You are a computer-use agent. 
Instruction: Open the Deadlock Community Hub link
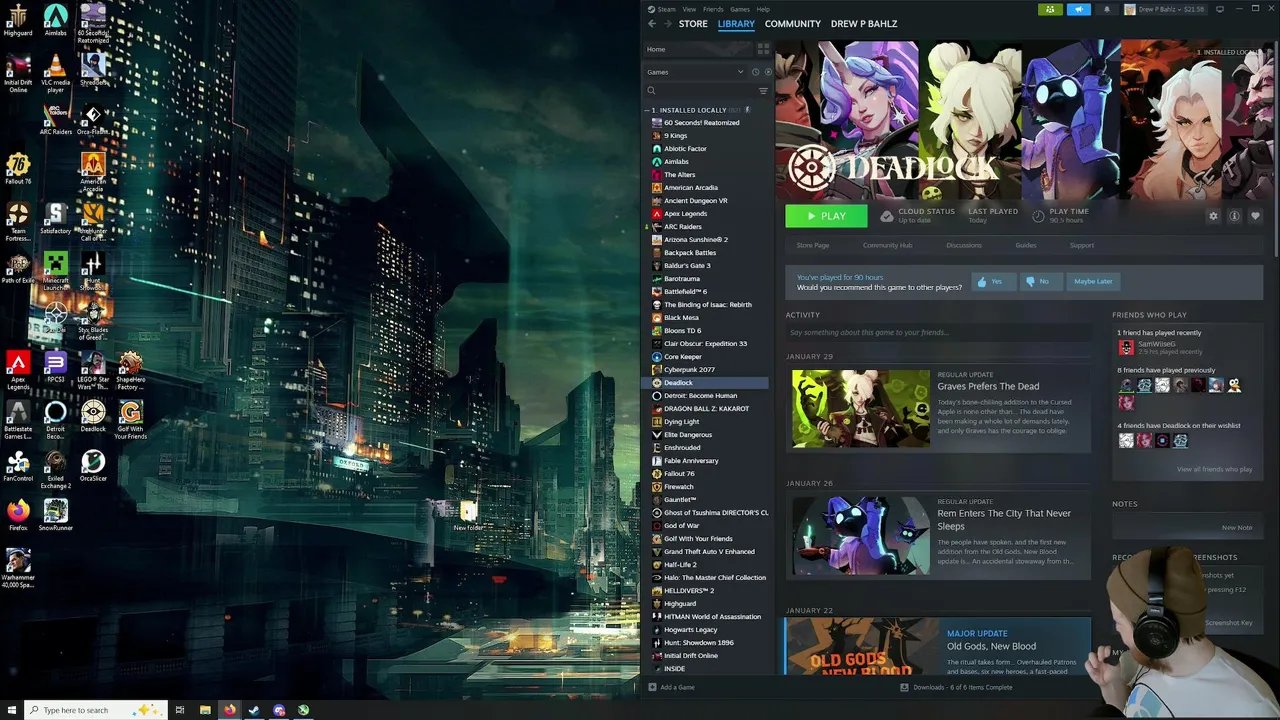[x=888, y=245]
